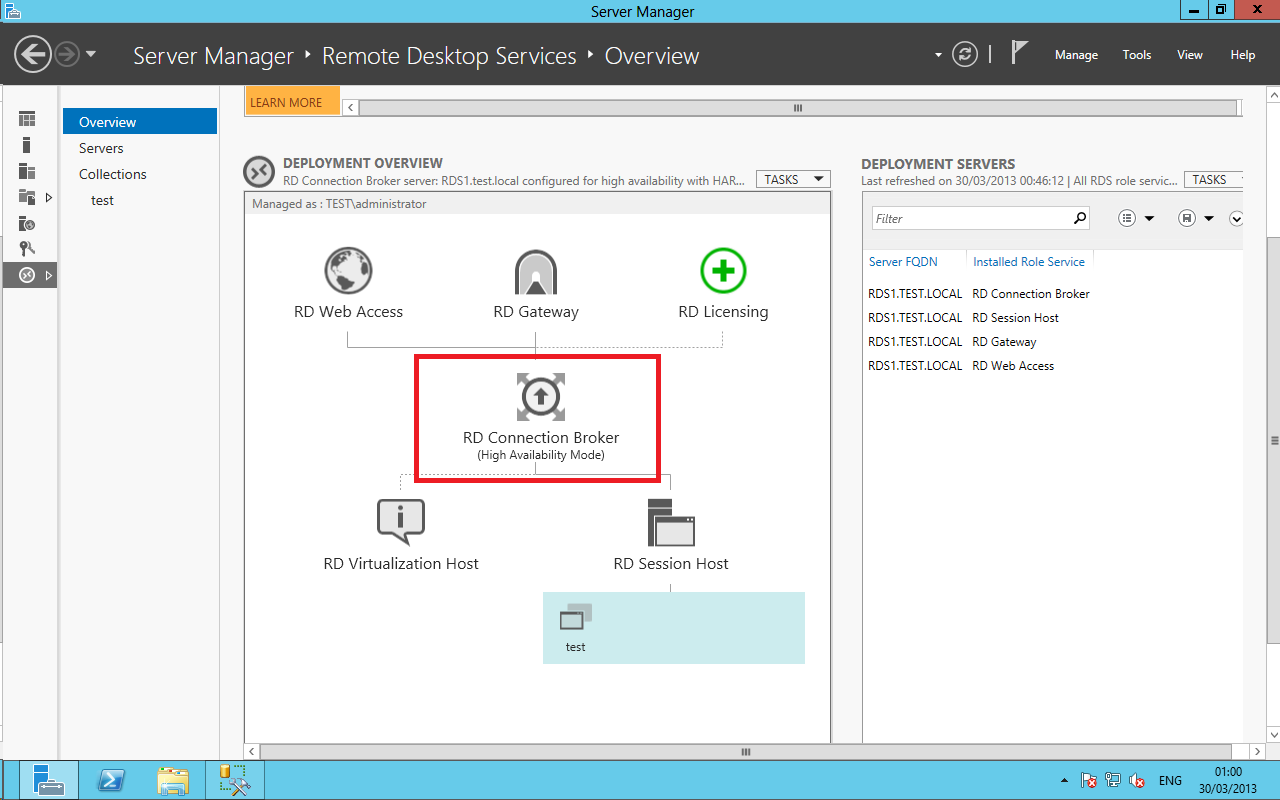
Task: Select the Remote Desktop Services sidebar icon
Action: (27, 275)
